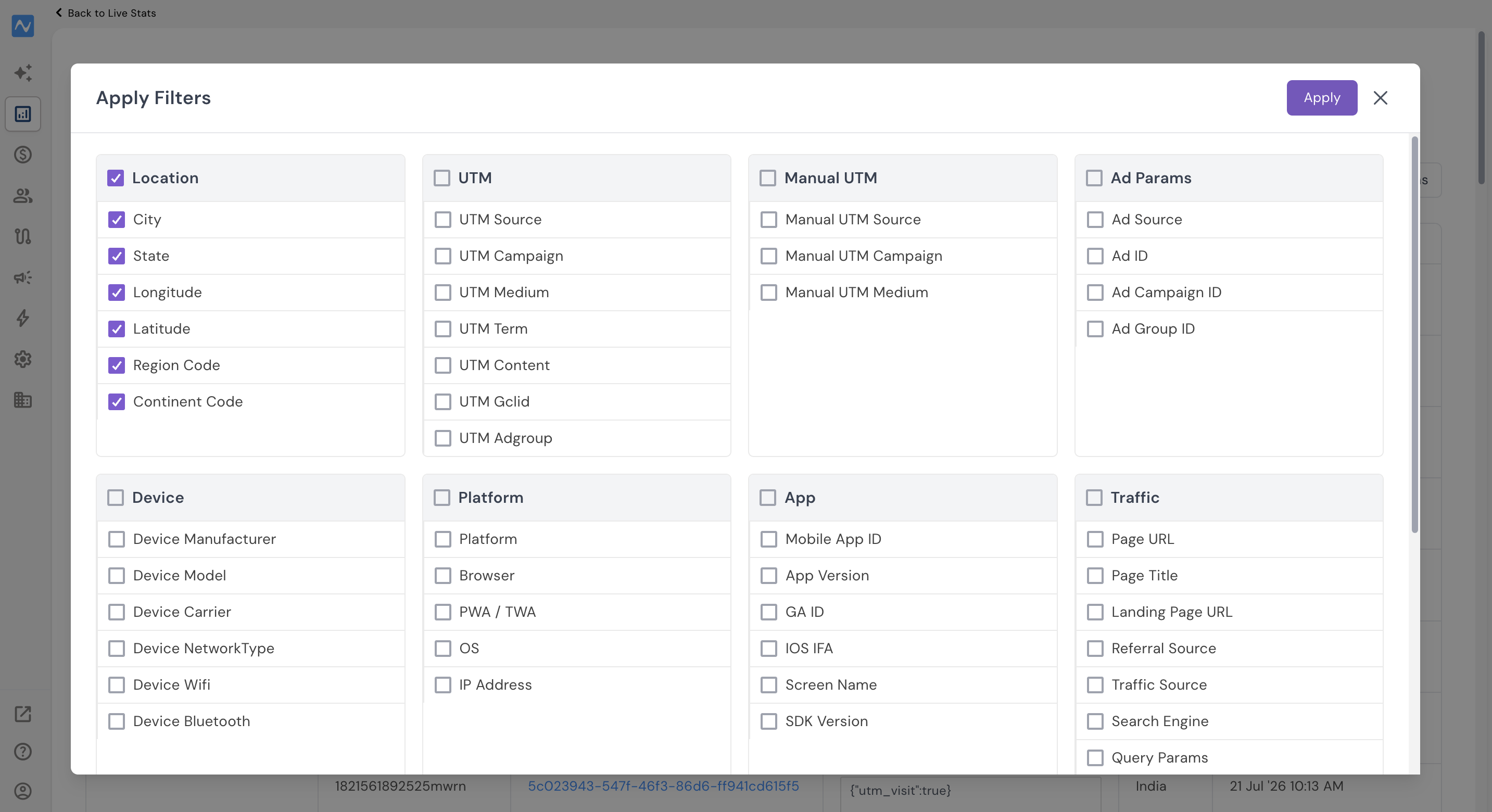Image resolution: width=1492 pixels, height=812 pixels.
Task: Enable the PWA / TWA checkbox
Action: [x=443, y=612]
